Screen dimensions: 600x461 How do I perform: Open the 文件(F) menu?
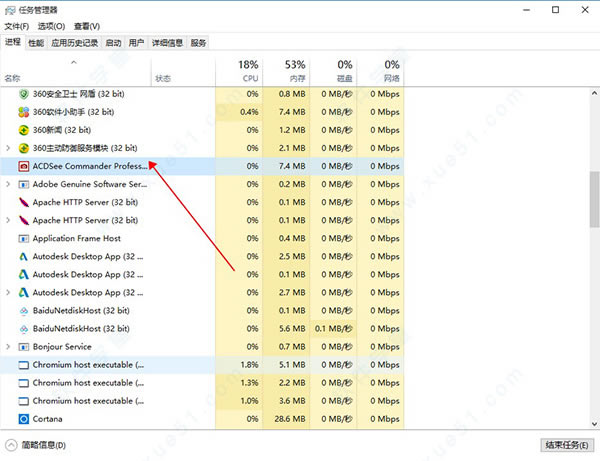click(x=17, y=26)
